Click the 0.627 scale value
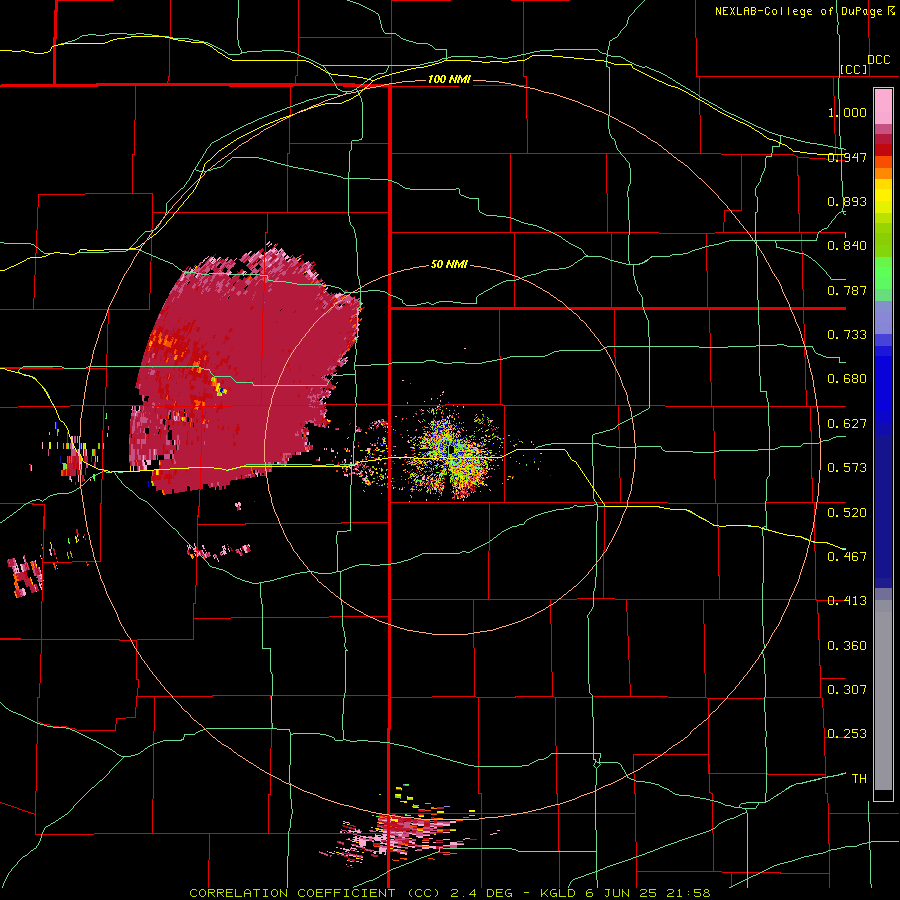The image size is (900, 900). click(847, 424)
